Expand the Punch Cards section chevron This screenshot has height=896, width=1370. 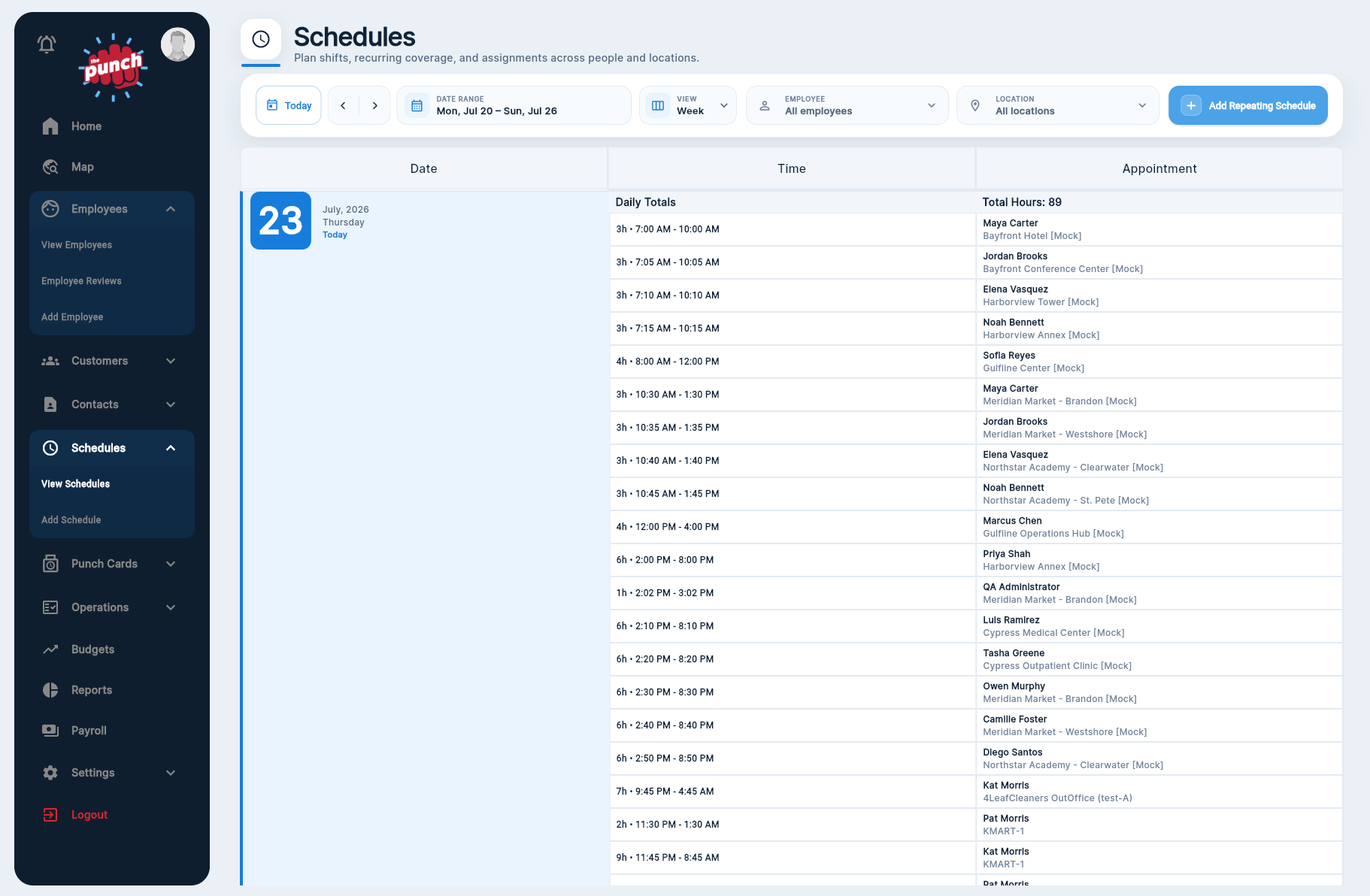(171, 564)
